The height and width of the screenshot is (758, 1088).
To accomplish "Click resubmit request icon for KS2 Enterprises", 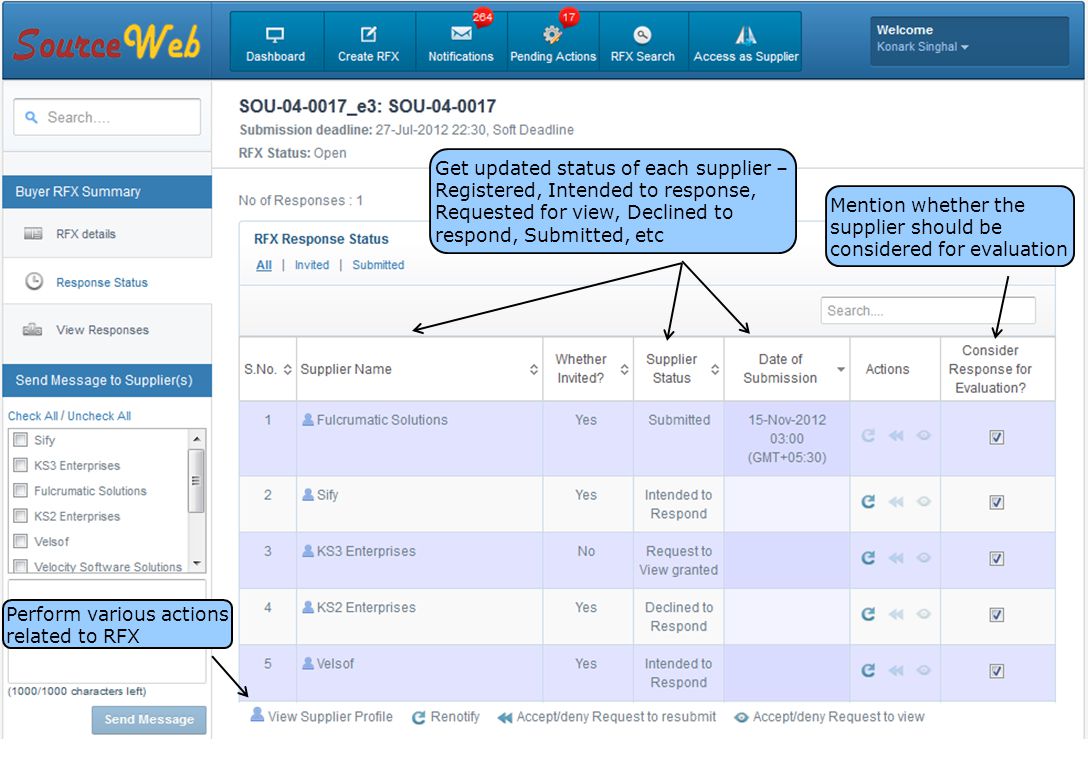I will click(896, 614).
